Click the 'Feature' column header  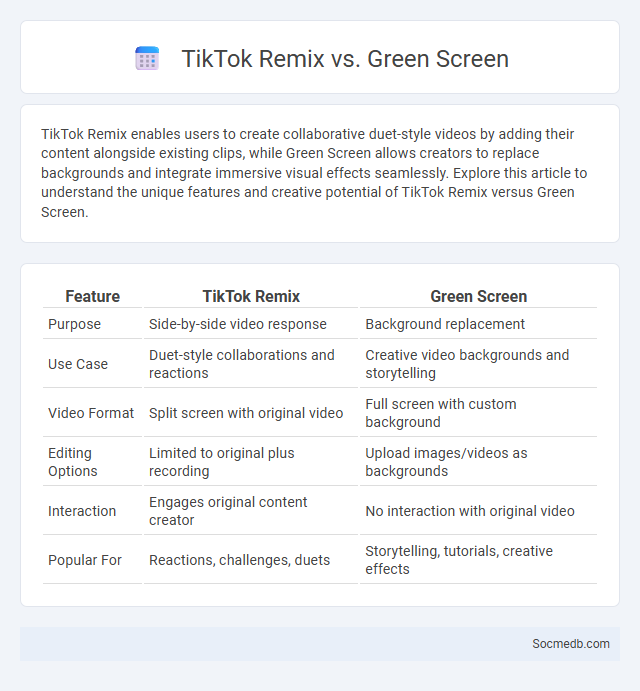[93, 297]
